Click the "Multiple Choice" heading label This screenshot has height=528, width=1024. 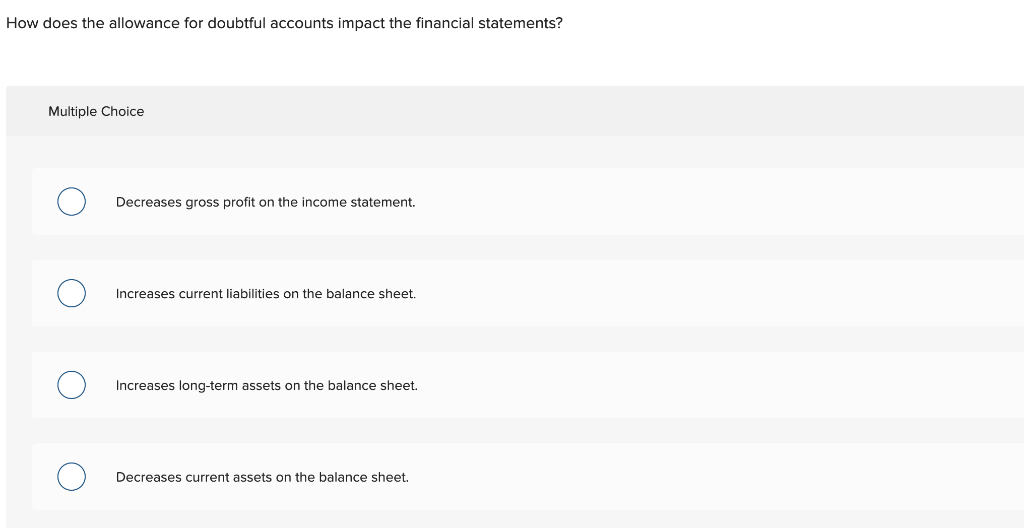(x=96, y=111)
